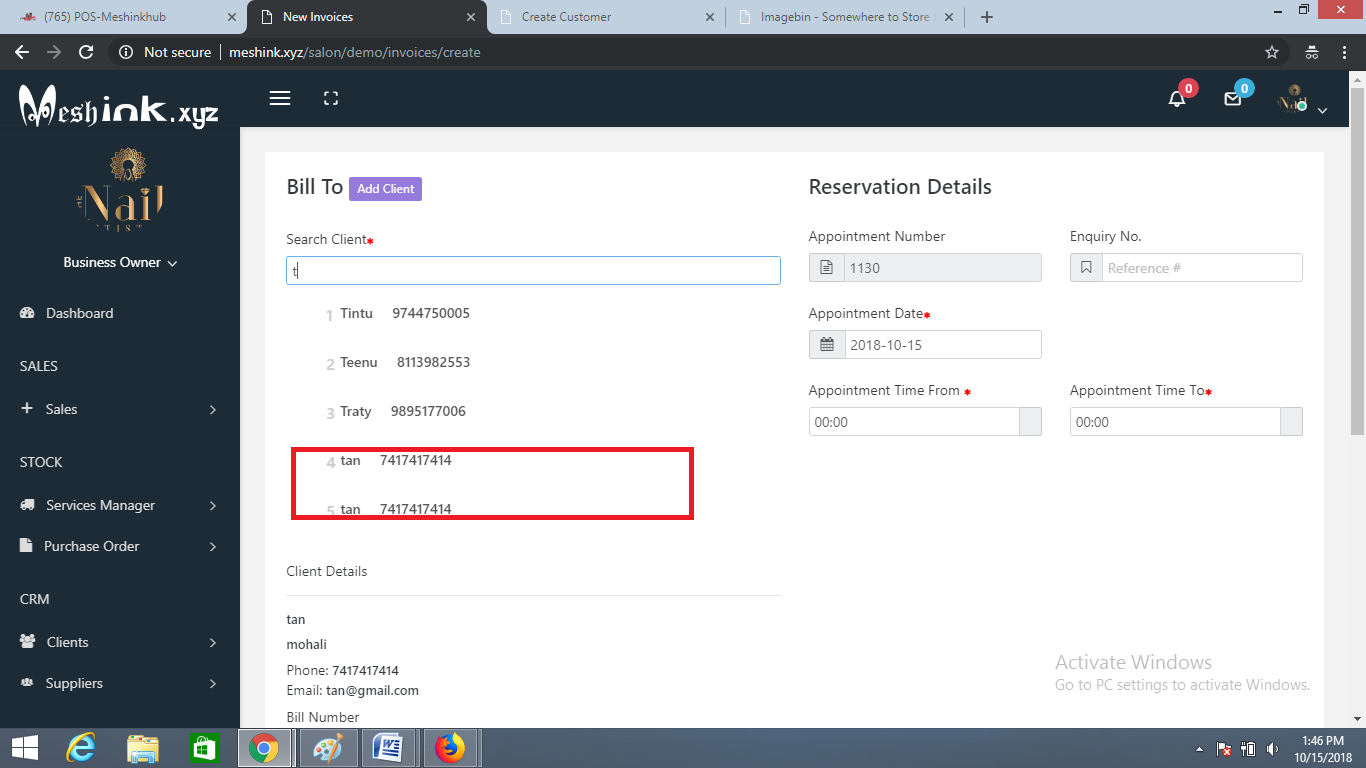This screenshot has height=768, width=1366.
Task: View site info Not secure indicator
Action: pos(166,52)
